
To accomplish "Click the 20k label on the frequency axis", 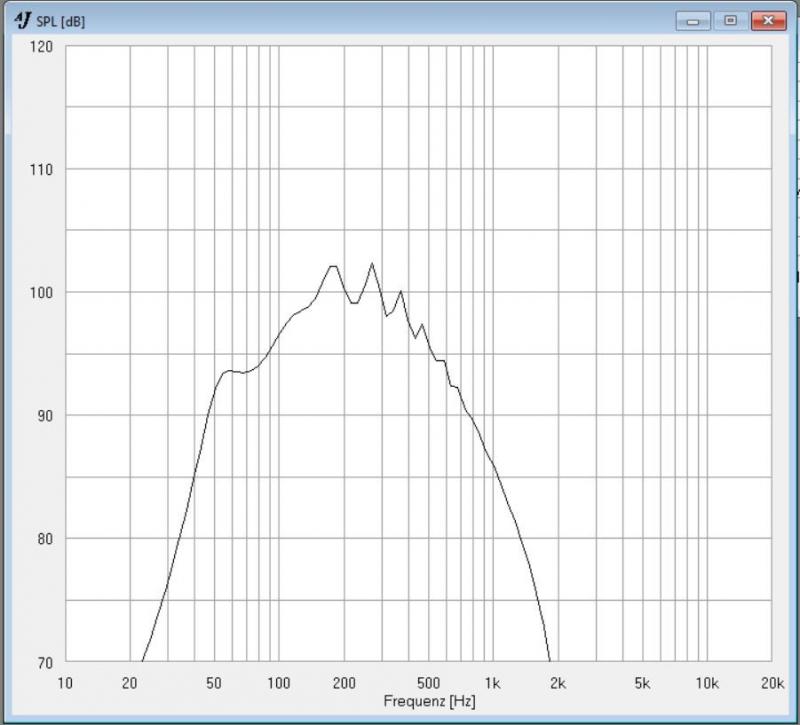I will point(771,684).
